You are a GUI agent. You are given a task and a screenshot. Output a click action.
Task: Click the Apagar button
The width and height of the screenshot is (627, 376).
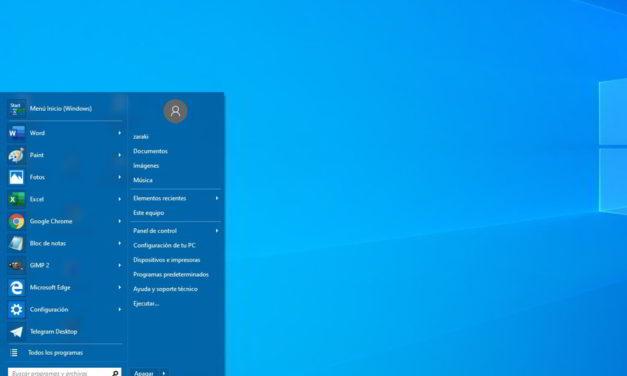tap(144, 373)
